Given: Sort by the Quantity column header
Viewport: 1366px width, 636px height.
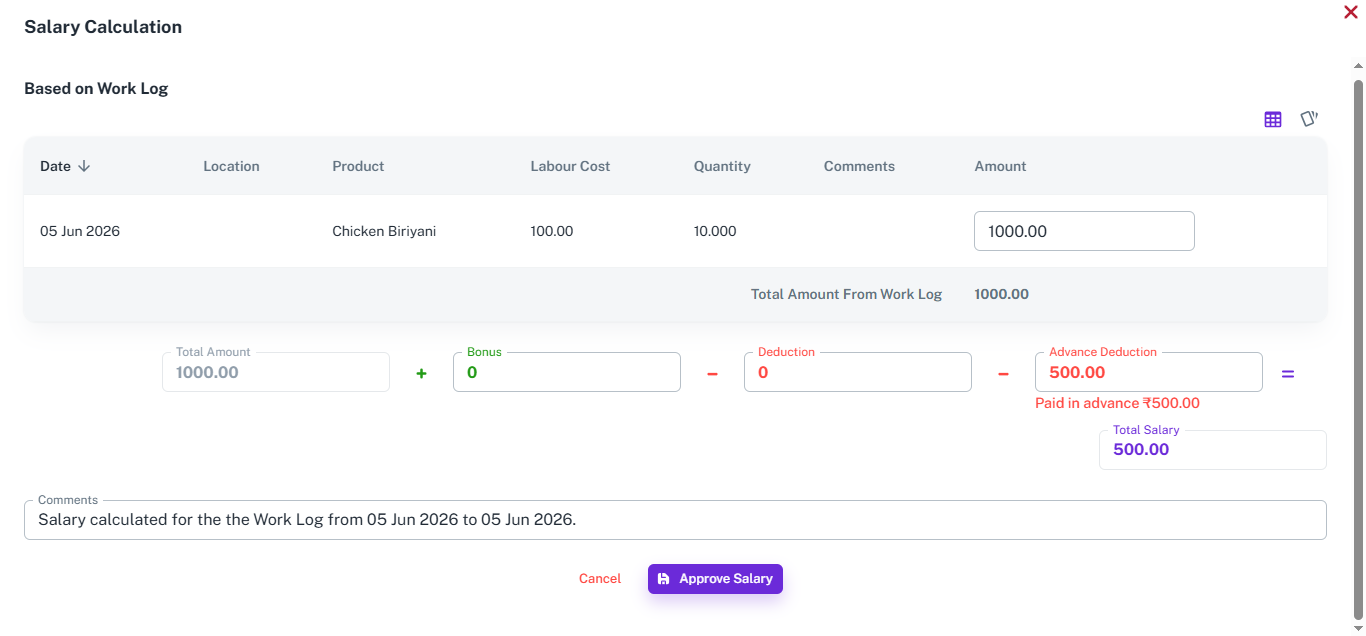Looking at the screenshot, I should tap(722, 166).
